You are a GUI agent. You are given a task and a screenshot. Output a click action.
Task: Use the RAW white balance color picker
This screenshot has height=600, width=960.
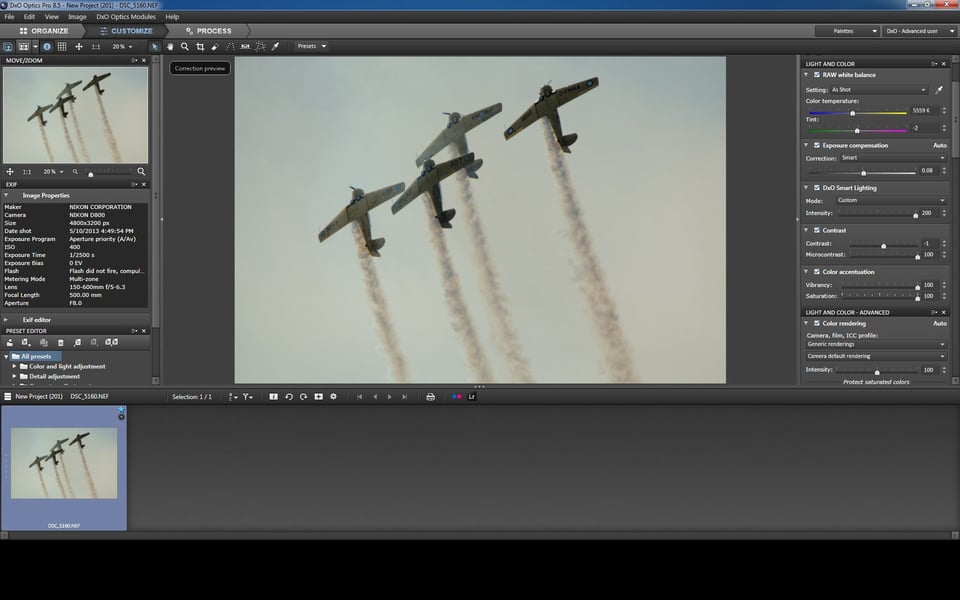point(939,90)
